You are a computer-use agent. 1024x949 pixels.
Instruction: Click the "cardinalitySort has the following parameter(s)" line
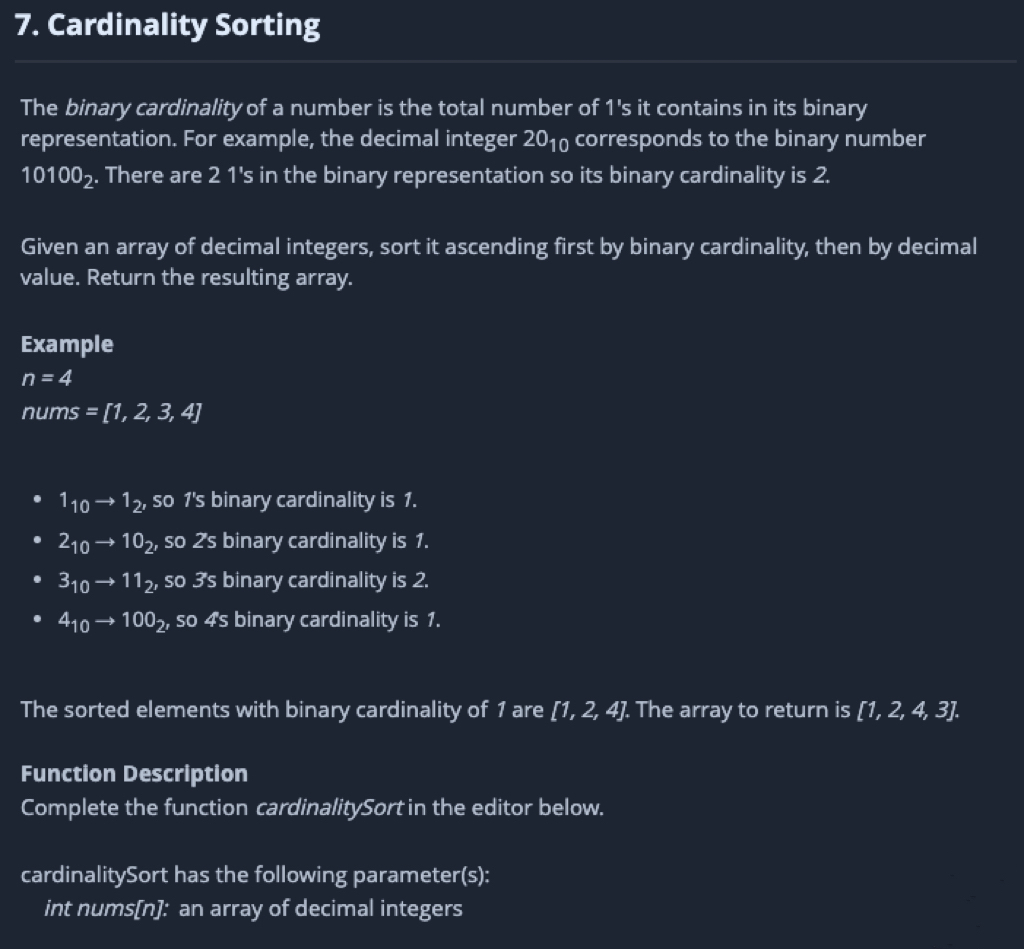click(255, 875)
